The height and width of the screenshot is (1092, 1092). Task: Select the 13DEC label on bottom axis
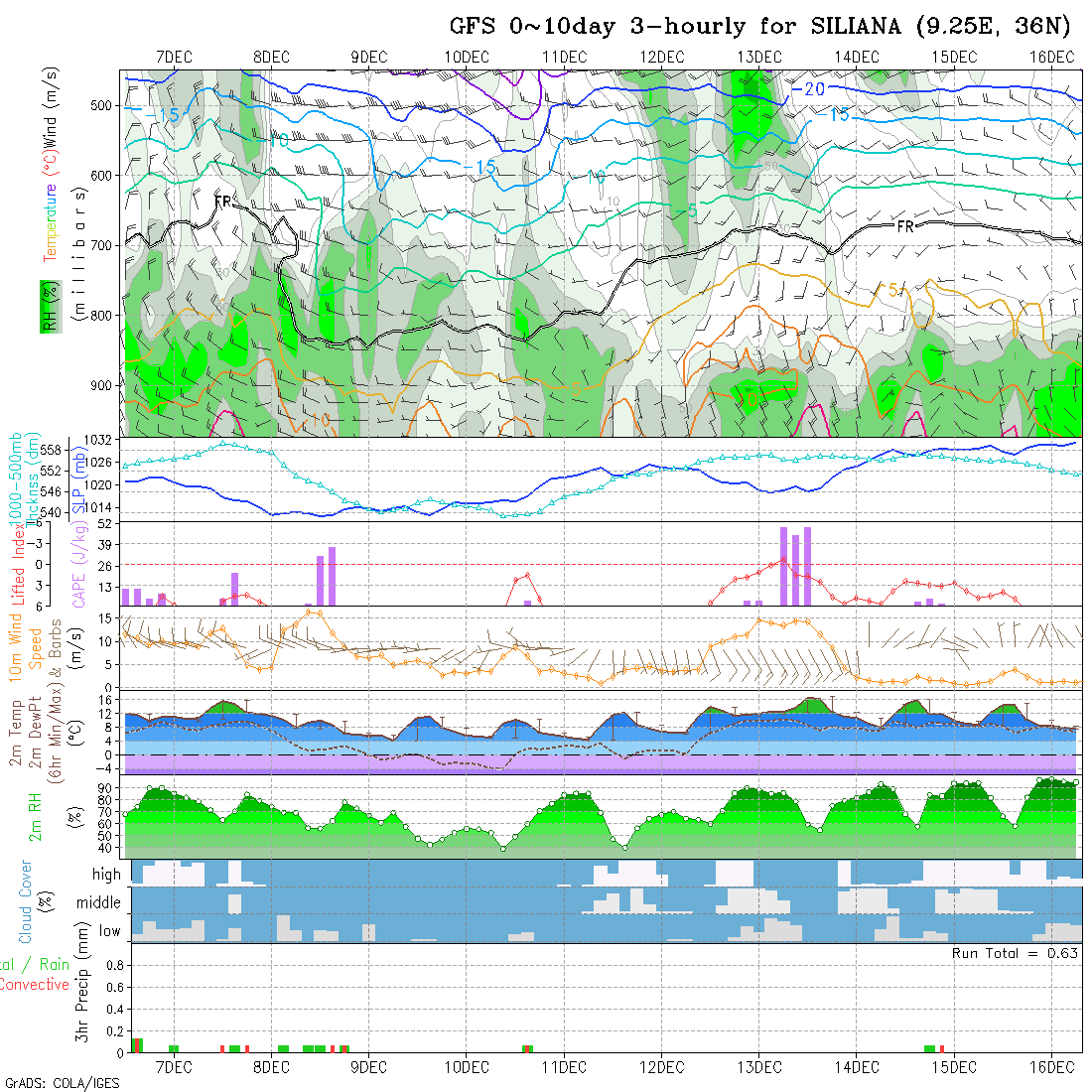point(759,1066)
